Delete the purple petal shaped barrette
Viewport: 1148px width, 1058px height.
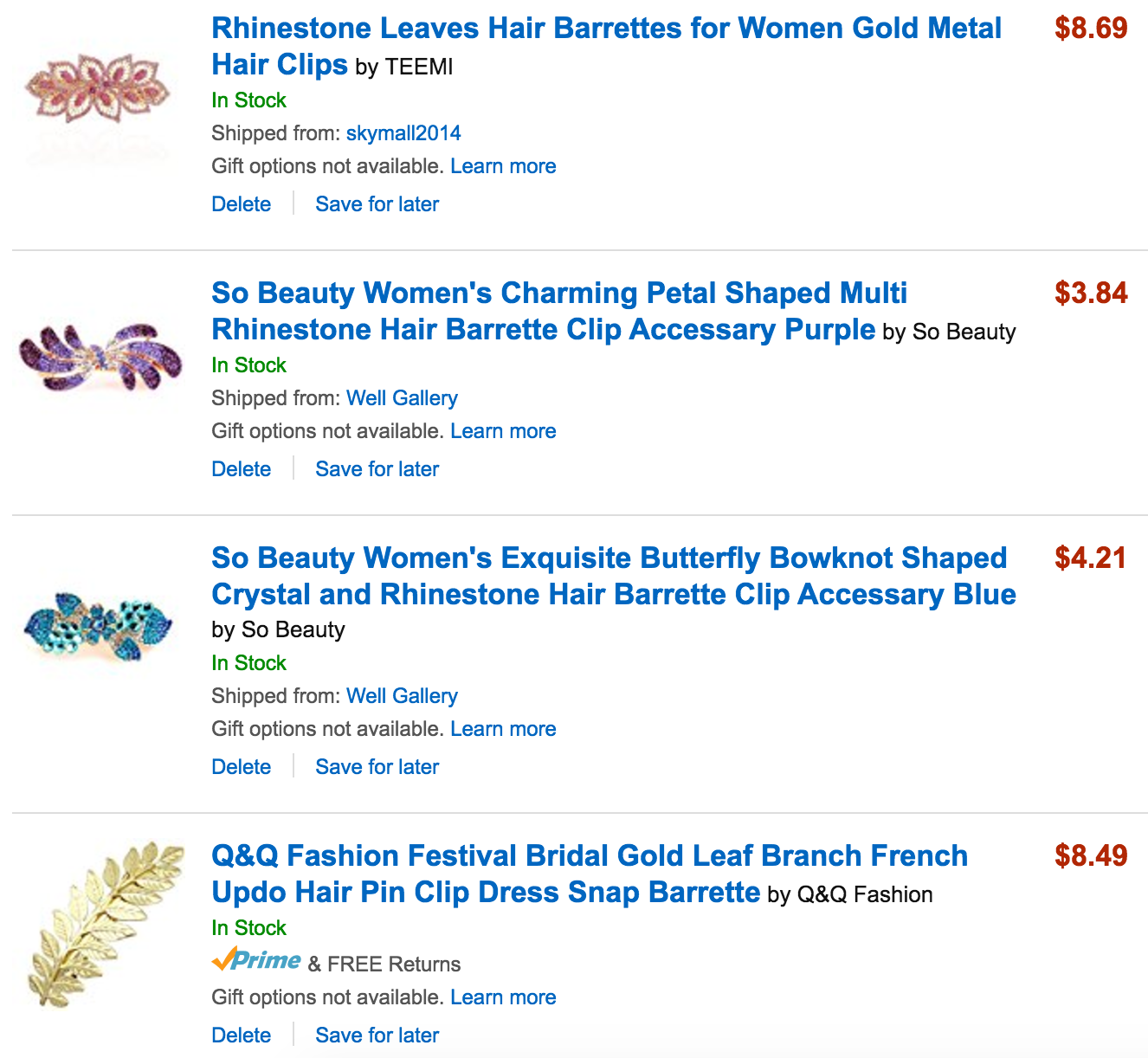pyautogui.click(x=241, y=469)
